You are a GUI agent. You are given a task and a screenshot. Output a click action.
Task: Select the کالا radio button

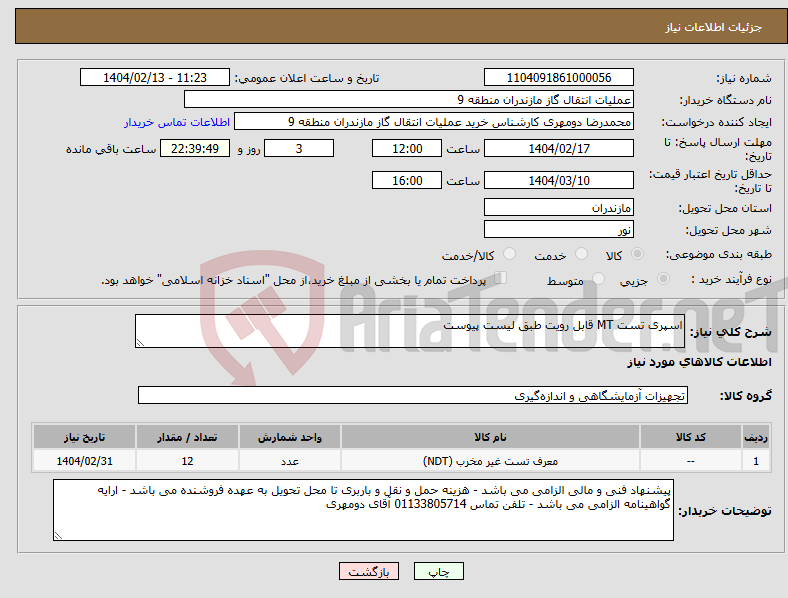coord(637,254)
